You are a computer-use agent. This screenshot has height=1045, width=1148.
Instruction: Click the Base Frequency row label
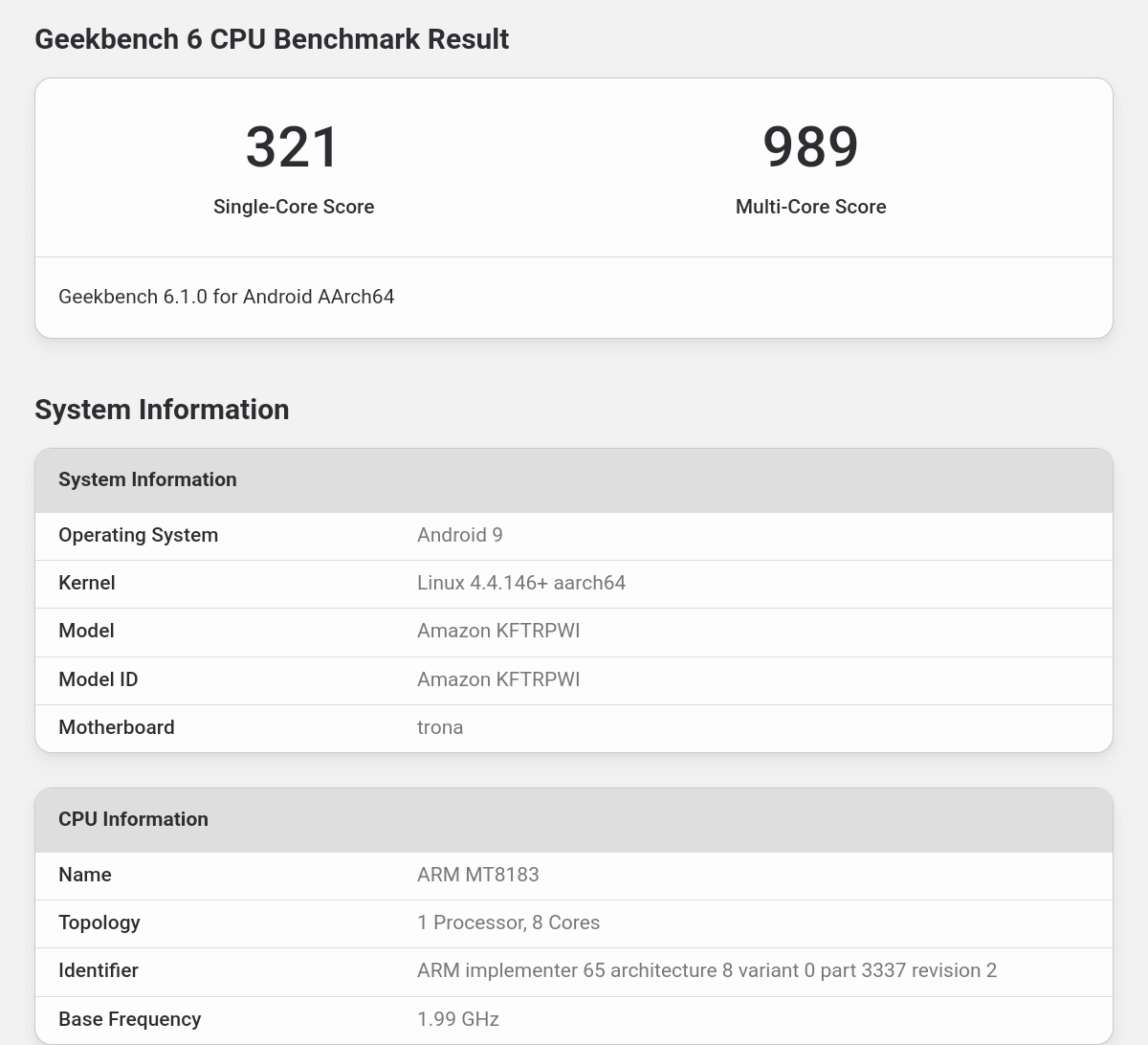click(x=130, y=1019)
